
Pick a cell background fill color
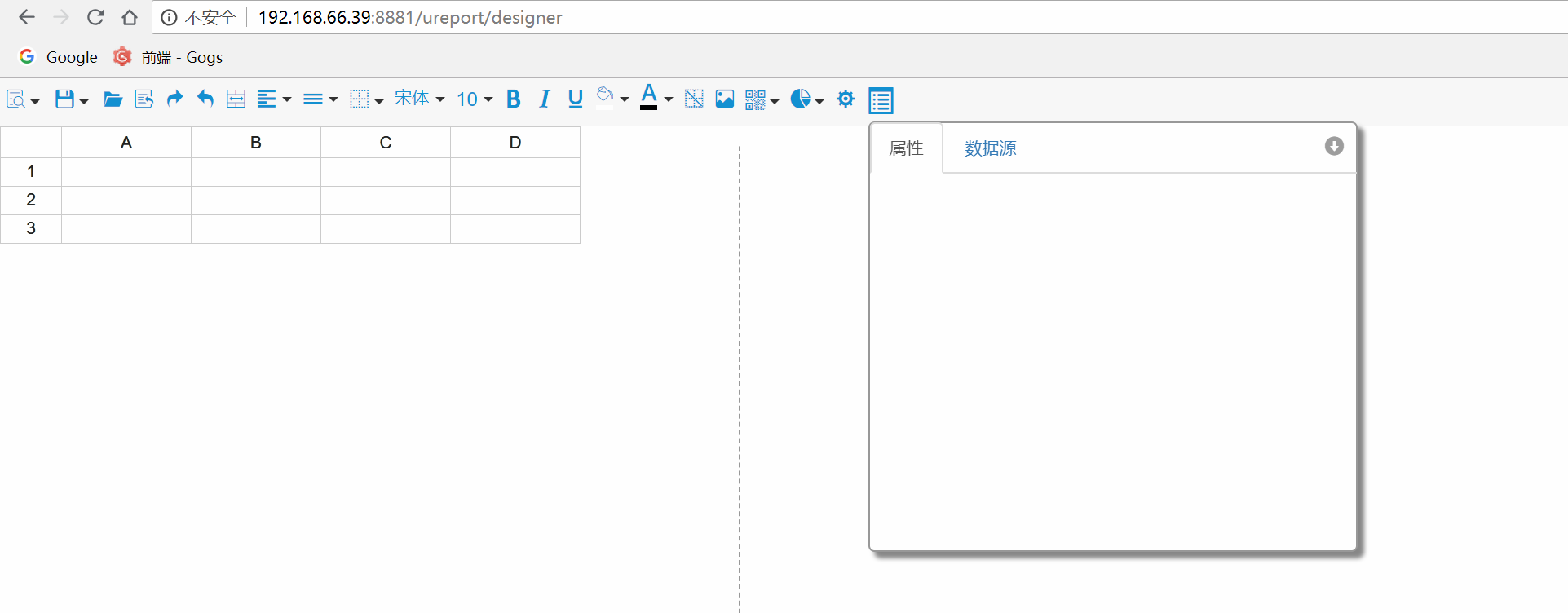point(612,99)
